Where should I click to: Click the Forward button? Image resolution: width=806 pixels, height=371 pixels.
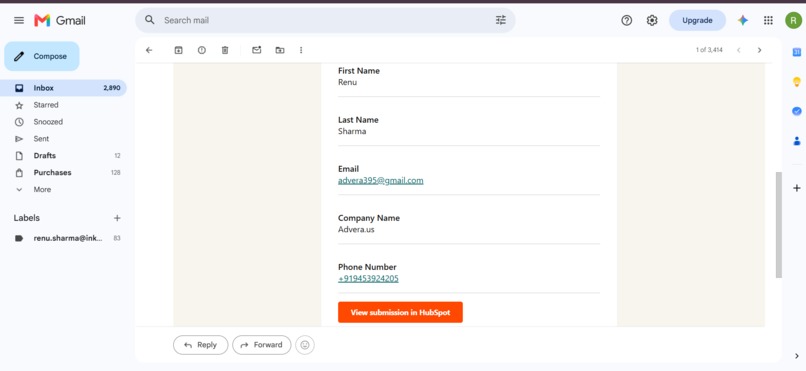pyautogui.click(x=262, y=345)
